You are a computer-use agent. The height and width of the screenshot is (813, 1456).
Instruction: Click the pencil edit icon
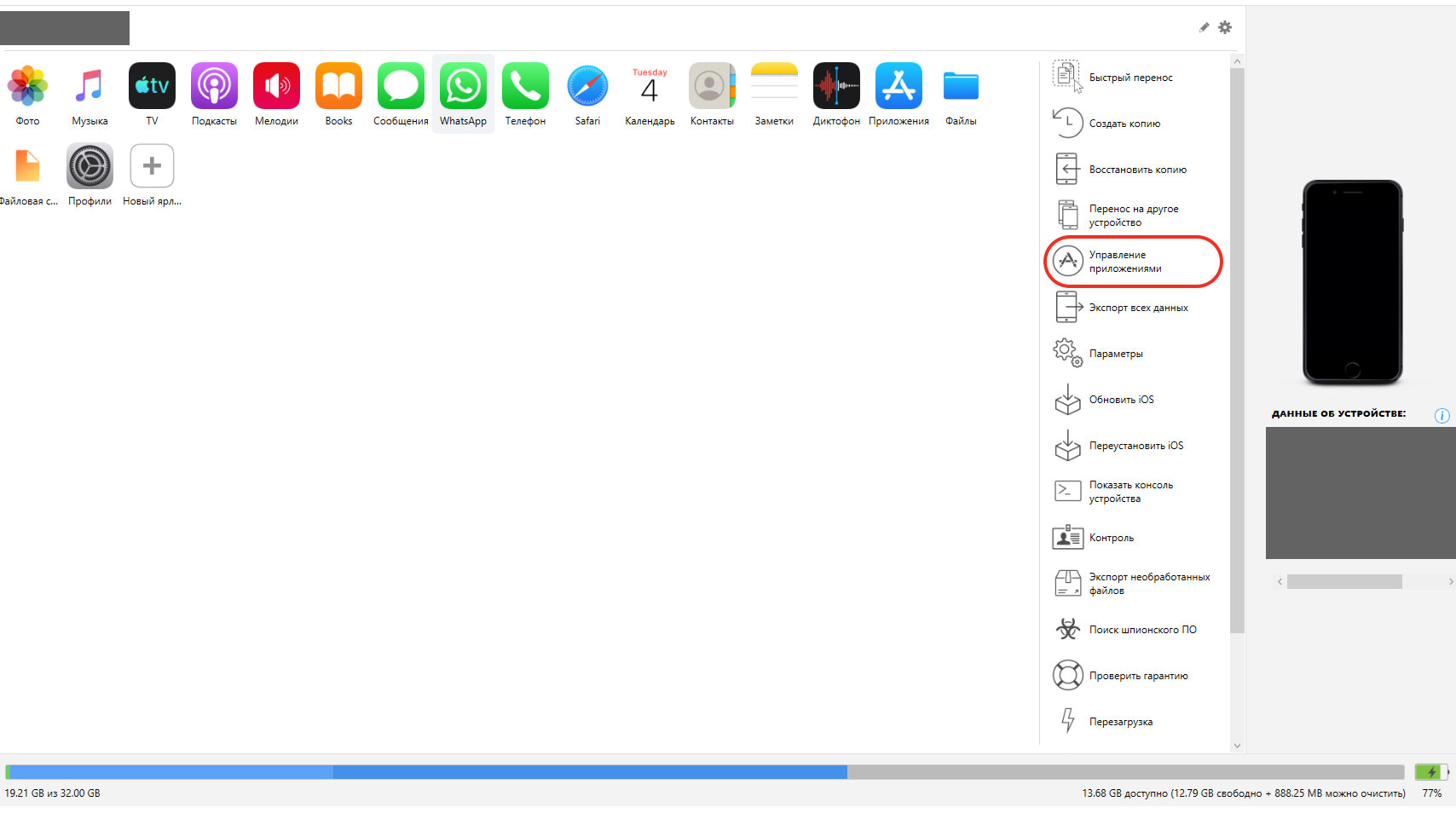[x=1204, y=27]
